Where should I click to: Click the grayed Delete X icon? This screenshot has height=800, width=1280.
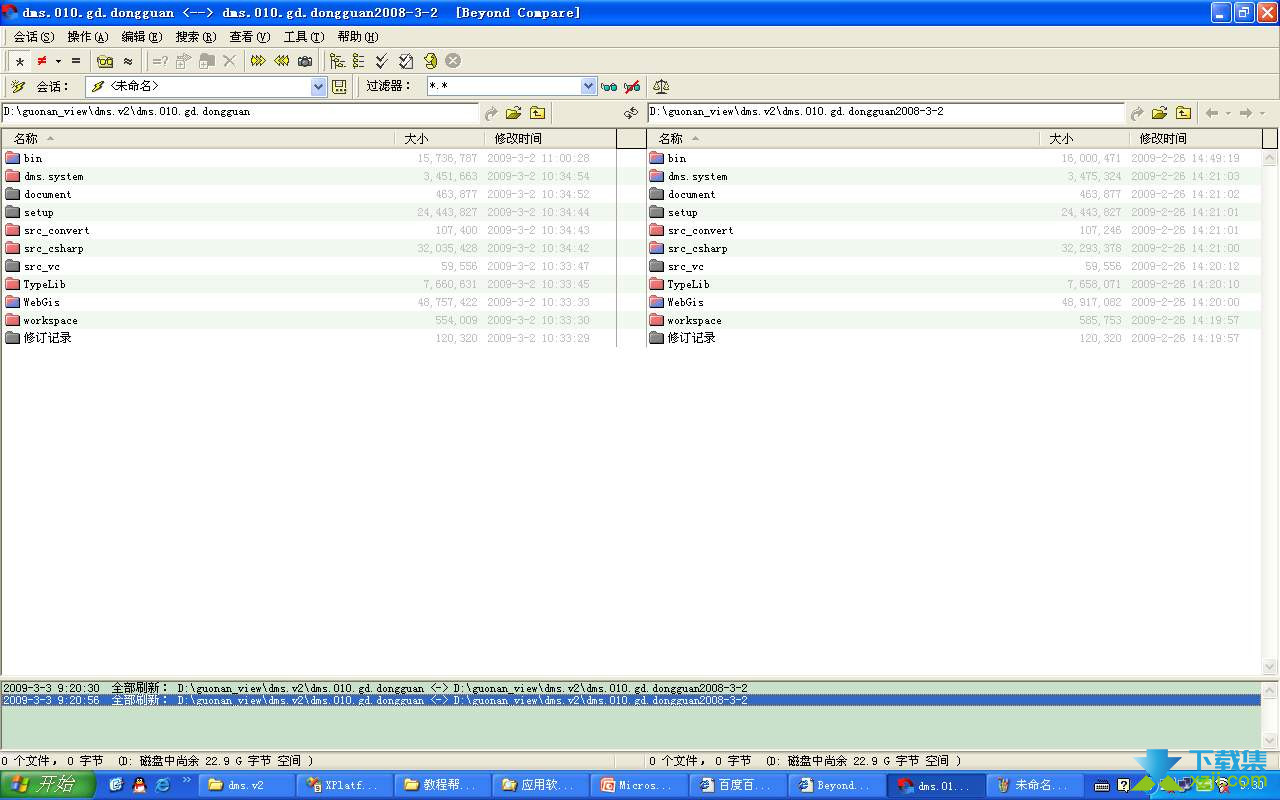coord(230,61)
